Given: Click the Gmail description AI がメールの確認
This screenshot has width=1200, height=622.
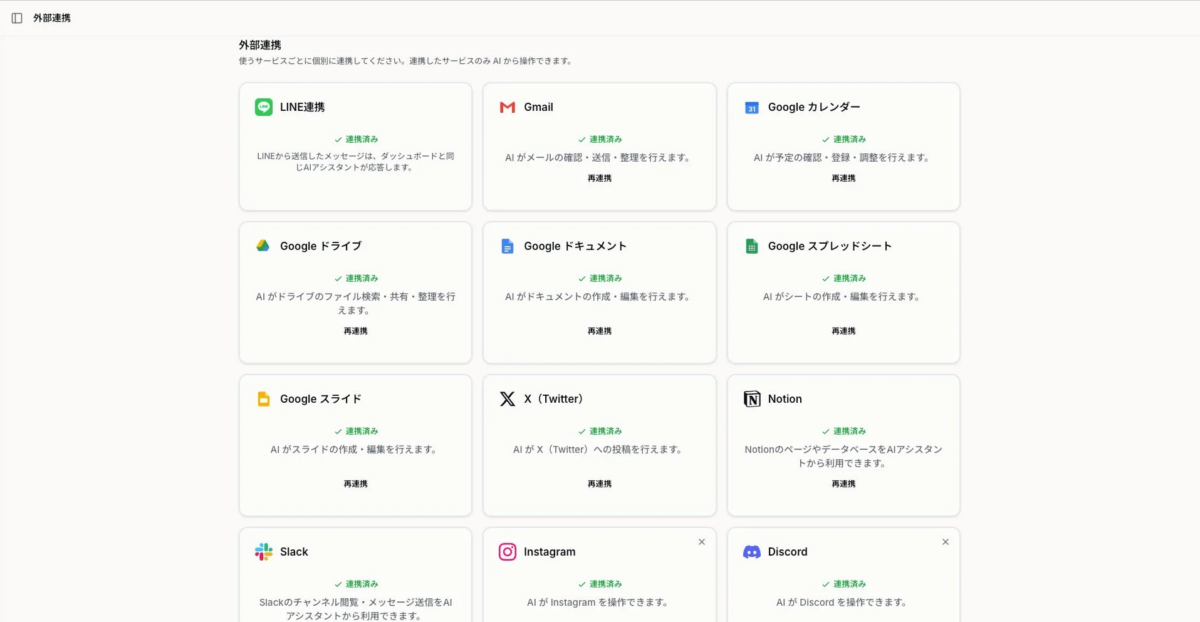Looking at the screenshot, I should (600, 158).
